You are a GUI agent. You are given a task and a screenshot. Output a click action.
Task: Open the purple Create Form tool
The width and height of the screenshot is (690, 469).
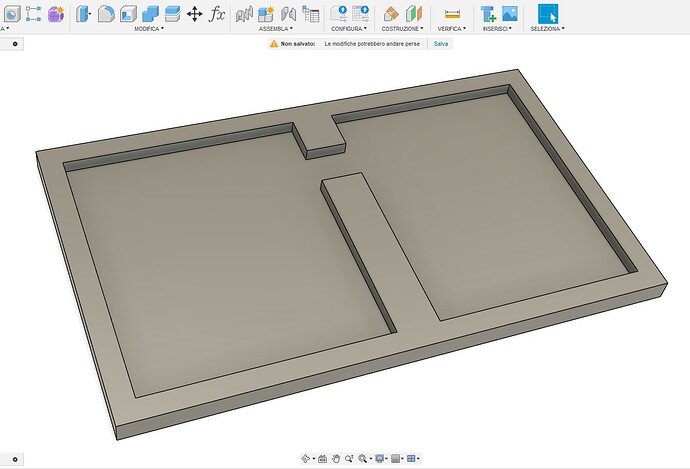click(56, 14)
